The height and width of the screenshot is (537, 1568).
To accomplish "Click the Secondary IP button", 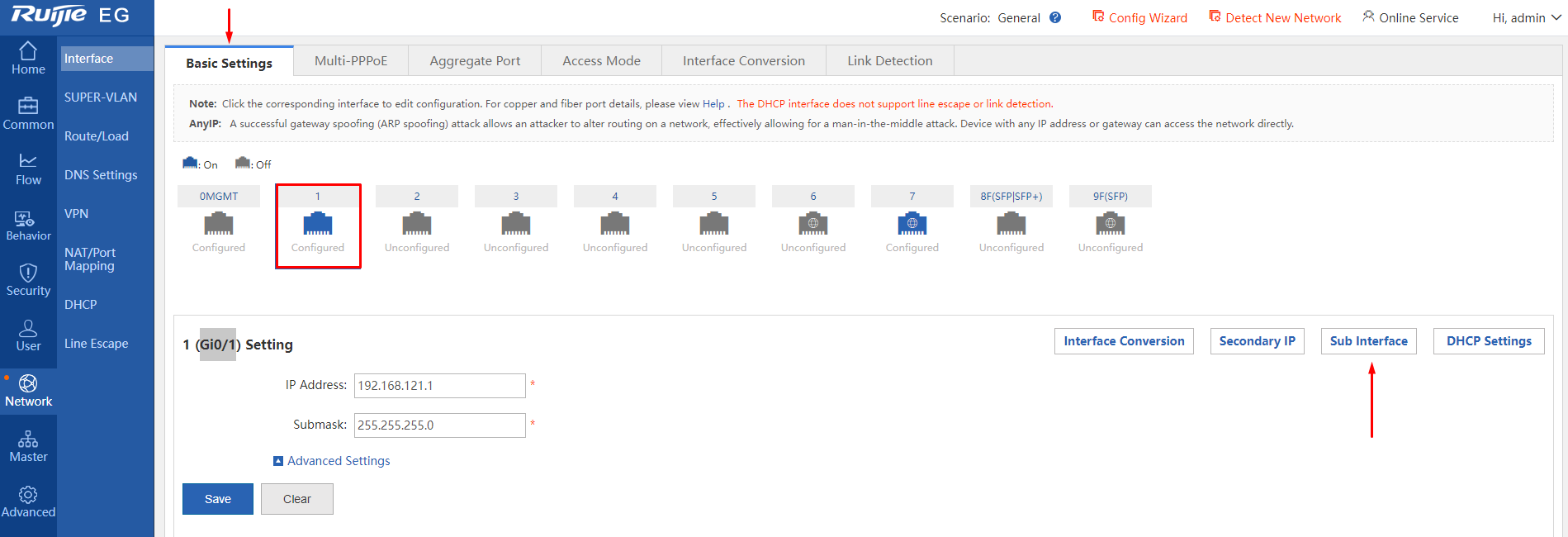I will [x=1258, y=341].
